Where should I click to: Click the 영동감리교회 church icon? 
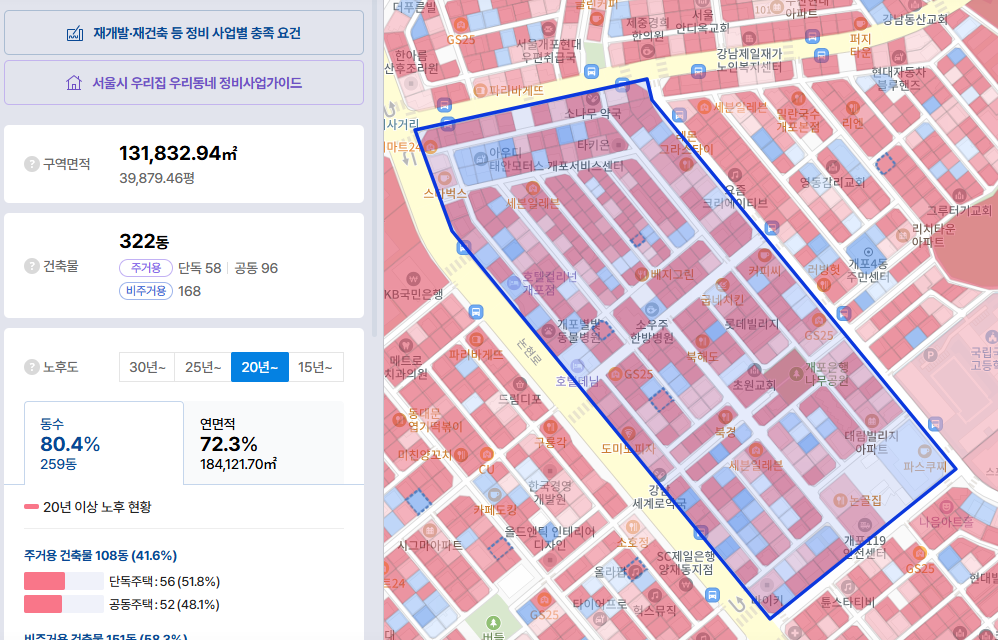point(832,167)
